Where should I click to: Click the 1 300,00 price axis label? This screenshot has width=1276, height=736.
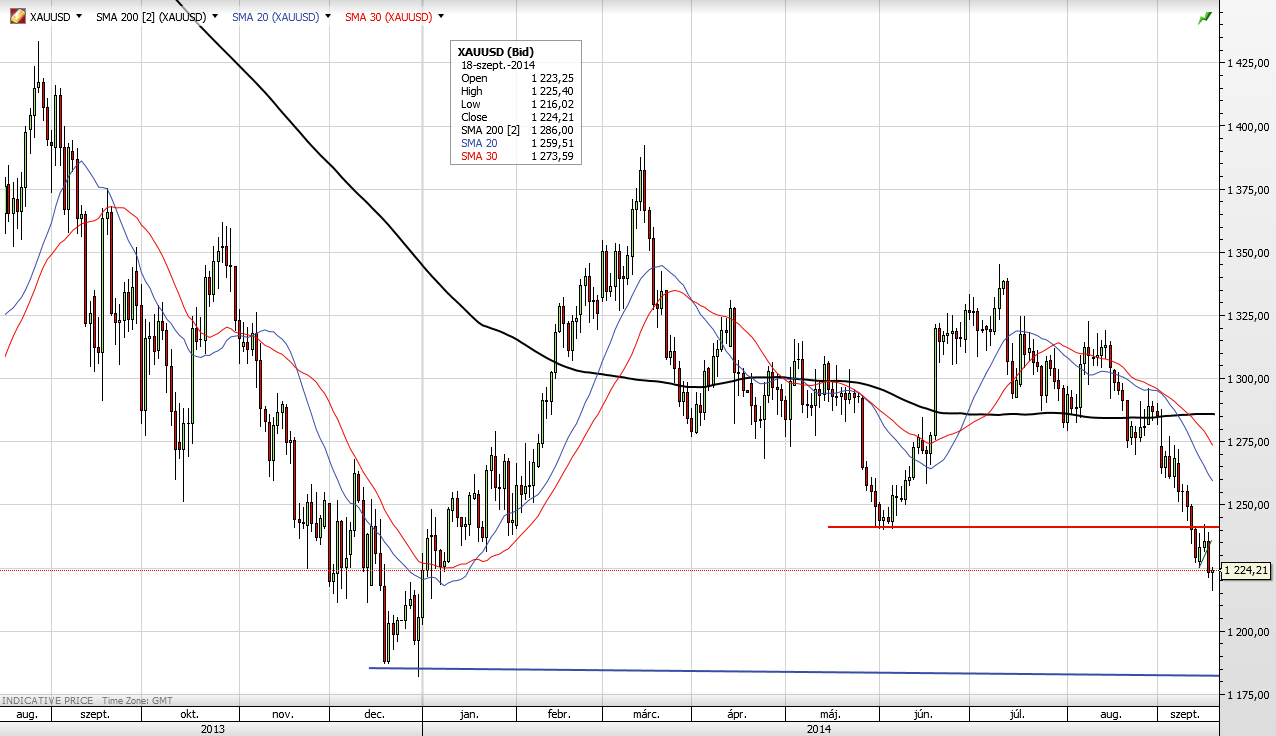pyautogui.click(x=1246, y=379)
